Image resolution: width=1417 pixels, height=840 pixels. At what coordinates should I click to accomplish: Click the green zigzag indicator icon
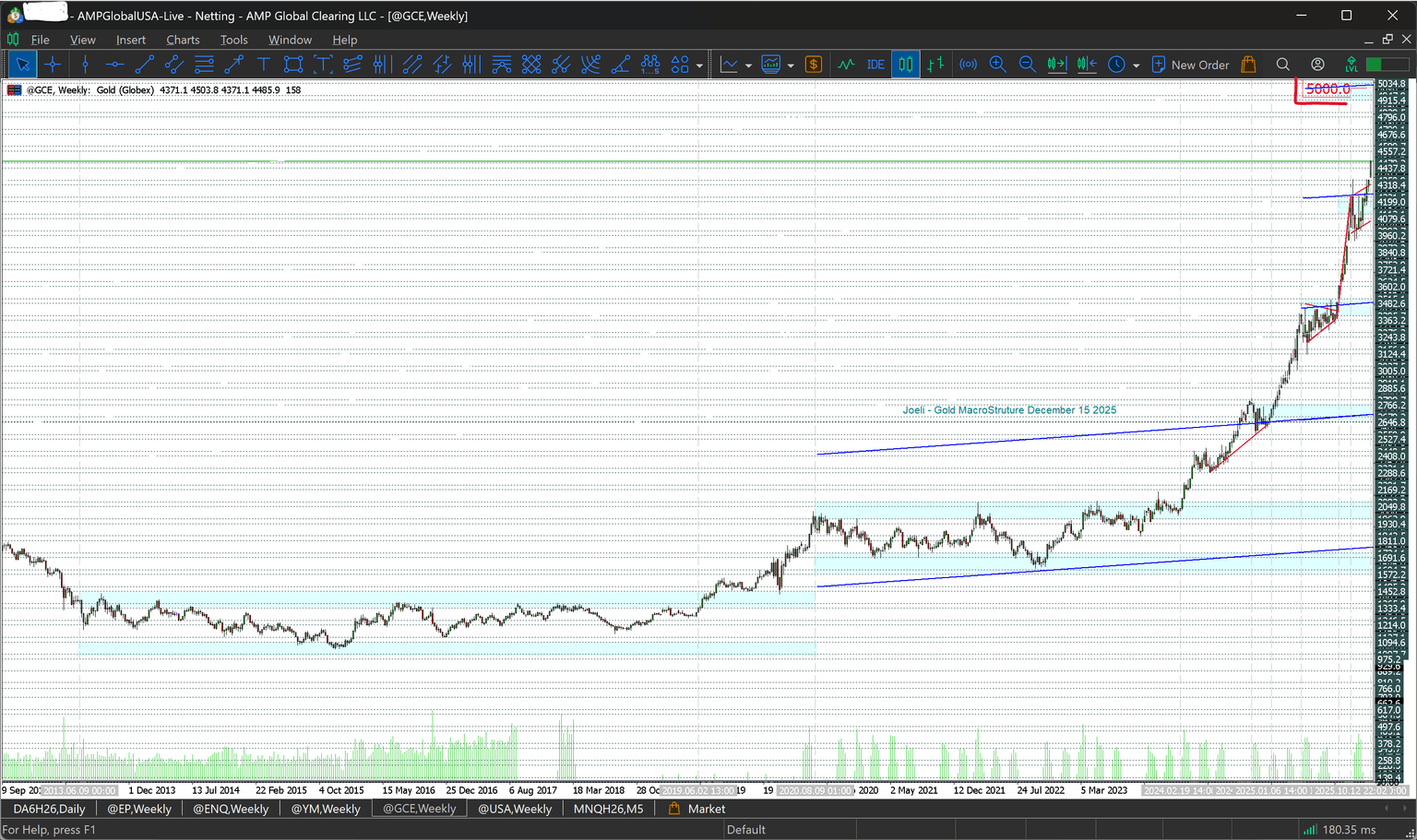[846, 65]
